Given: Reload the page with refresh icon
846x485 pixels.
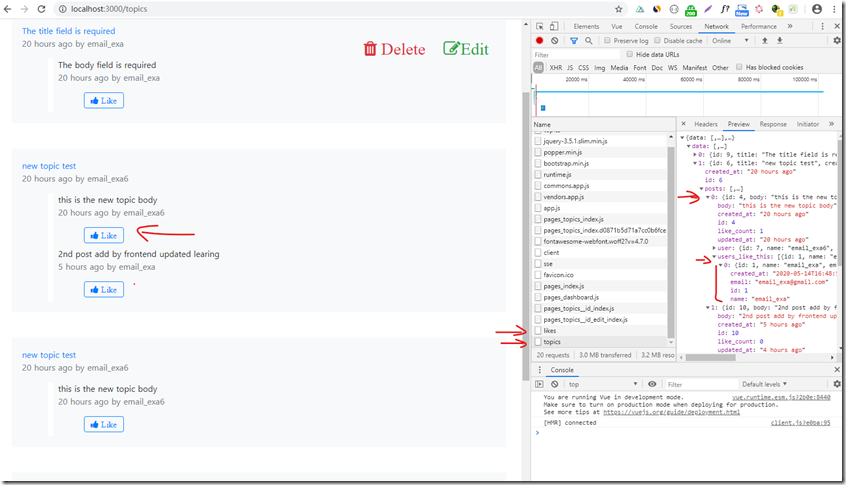Looking at the screenshot, I should 41,9.
